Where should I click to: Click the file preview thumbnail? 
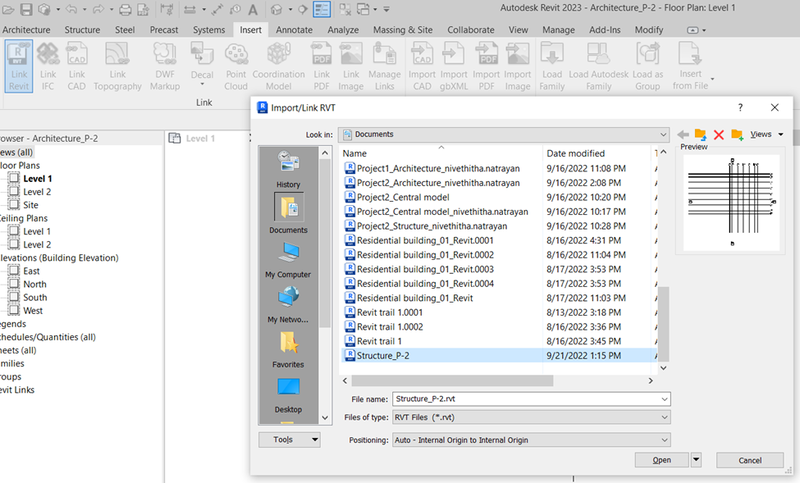click(x=731, y=202)
